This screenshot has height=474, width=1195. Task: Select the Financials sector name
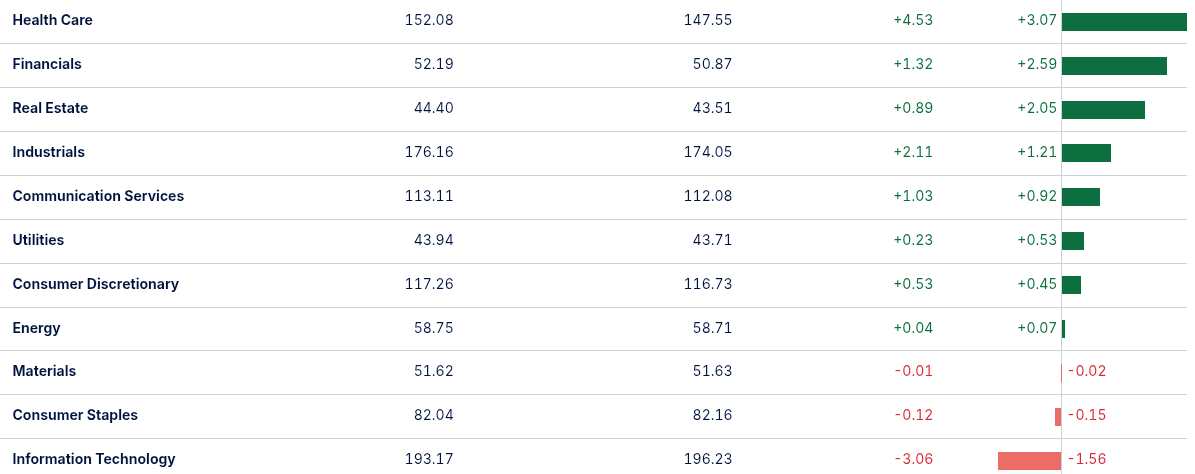pos(46,64)
